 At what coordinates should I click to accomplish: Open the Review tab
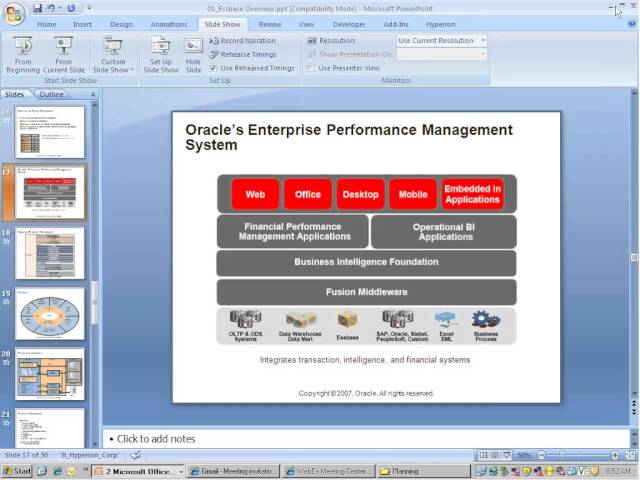point(270,24)
